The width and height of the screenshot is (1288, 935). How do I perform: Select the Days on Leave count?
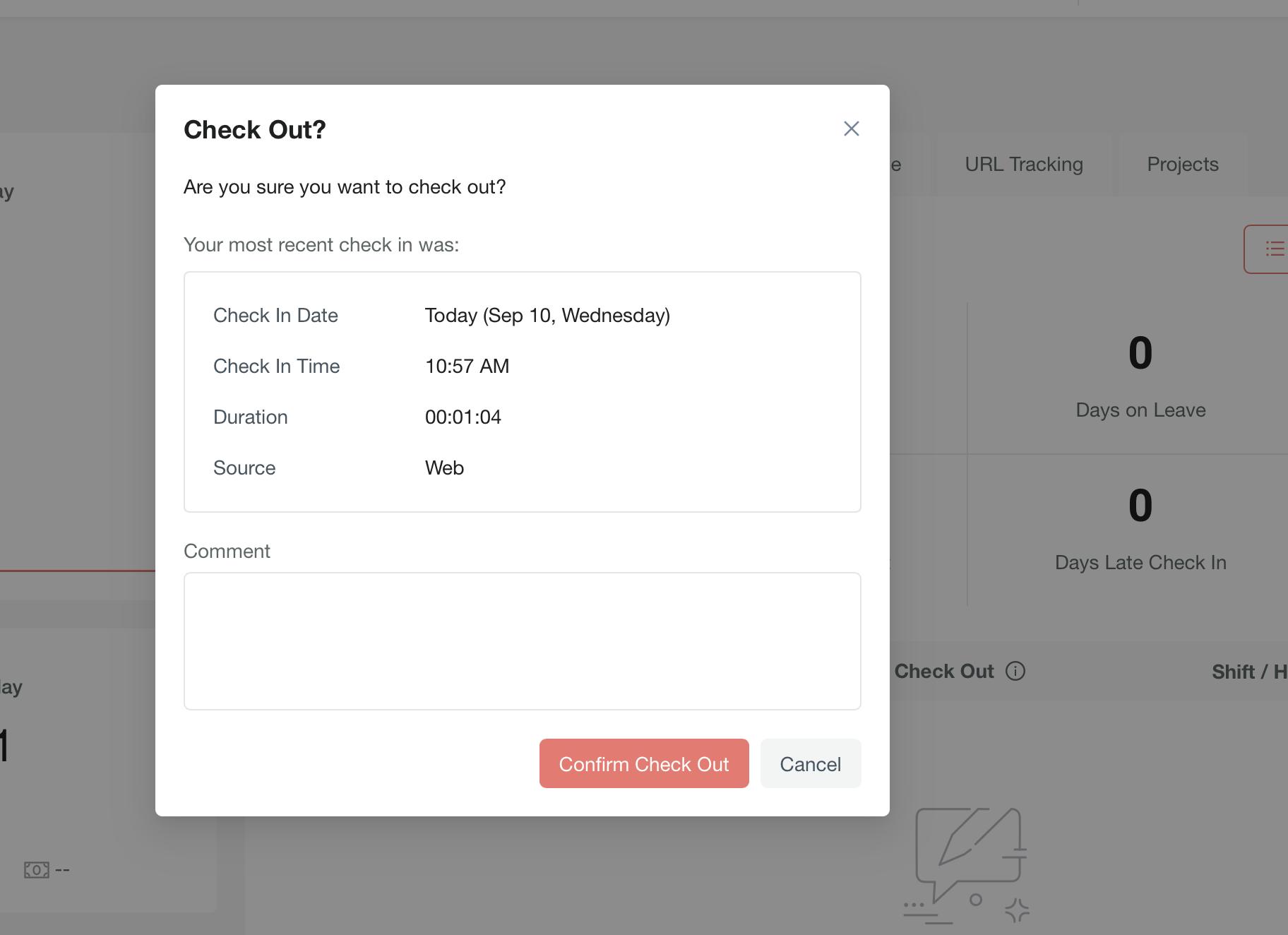pos(1140,353)
